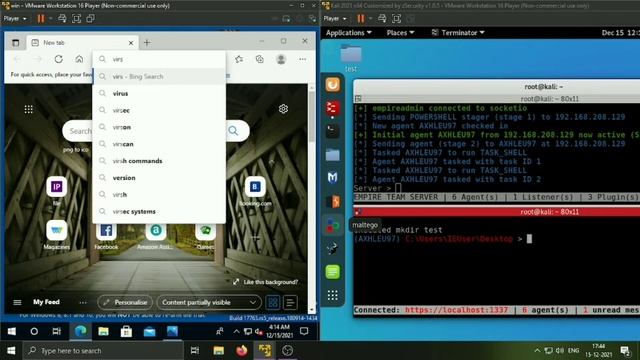The image size is (640, 360).
Task: Select the 'virus' search suggestion
Action: (x=159, y=93)
